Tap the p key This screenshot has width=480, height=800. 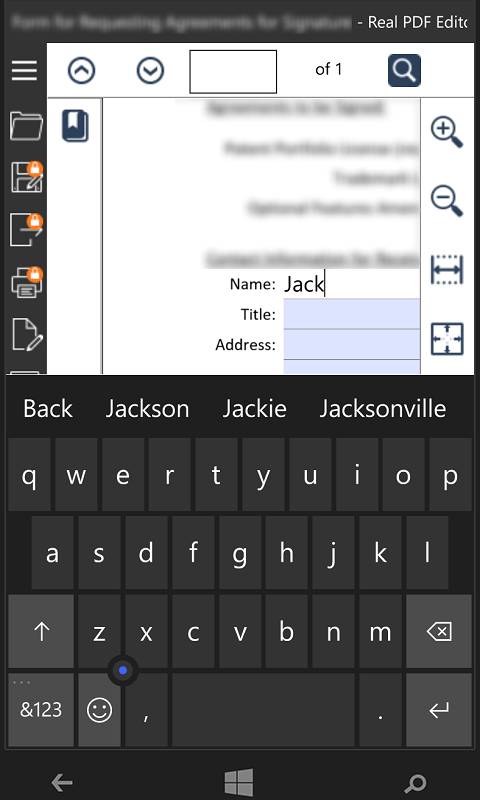click(450, 474)
